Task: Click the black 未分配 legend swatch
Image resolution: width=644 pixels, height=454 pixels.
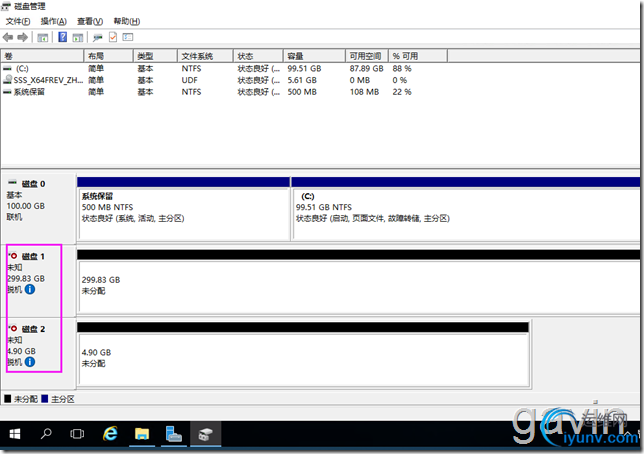Action: click(x=7, y=399)
